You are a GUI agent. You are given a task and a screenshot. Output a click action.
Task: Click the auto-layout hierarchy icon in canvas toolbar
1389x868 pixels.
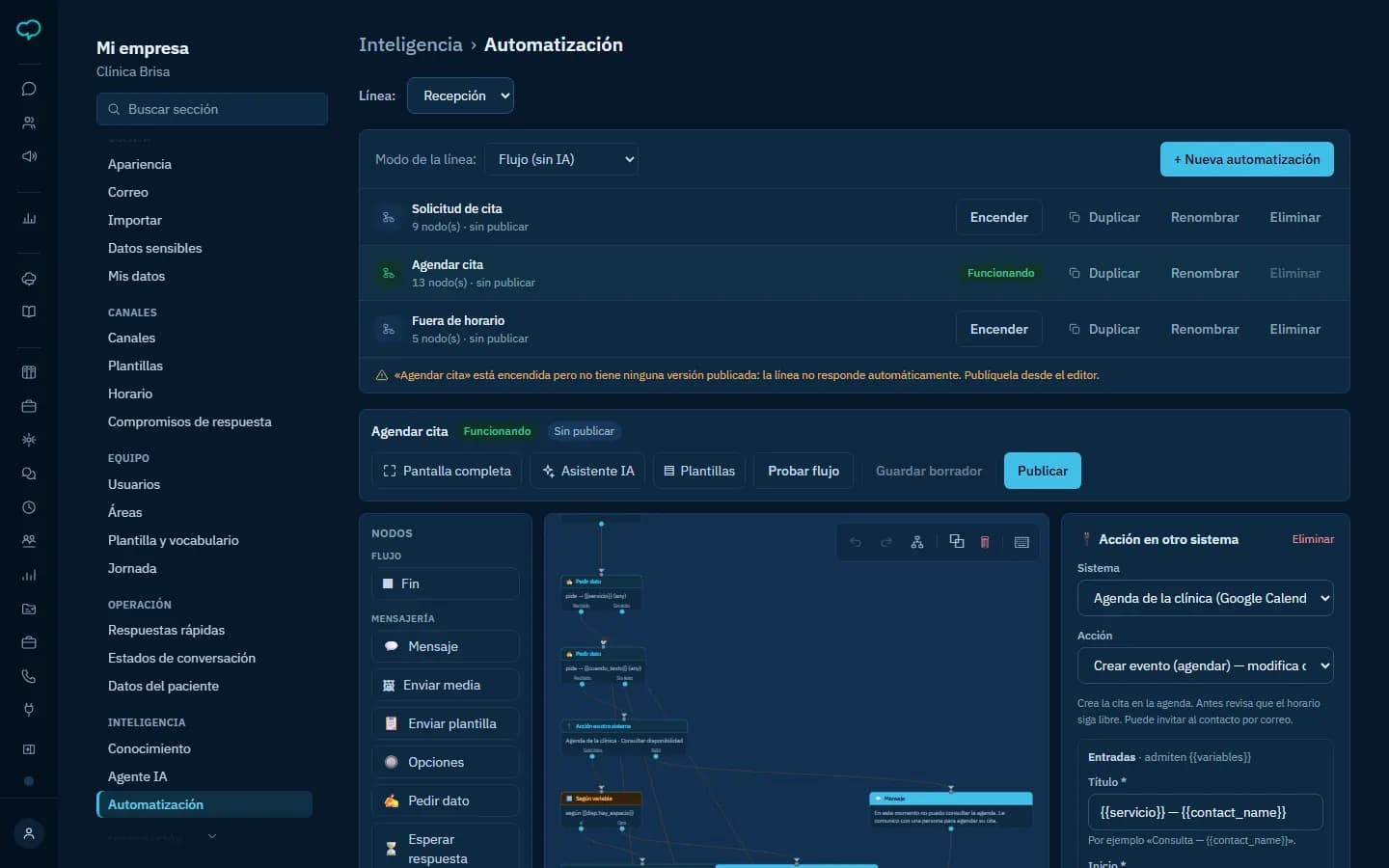tap(917, 542)
